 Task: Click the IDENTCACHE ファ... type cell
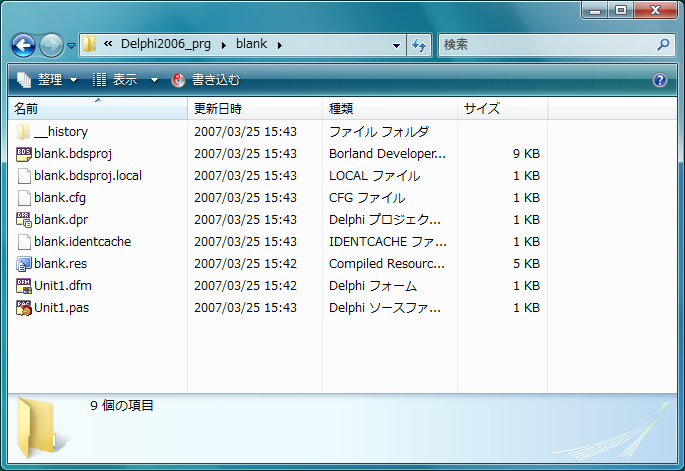coord(387,242)
